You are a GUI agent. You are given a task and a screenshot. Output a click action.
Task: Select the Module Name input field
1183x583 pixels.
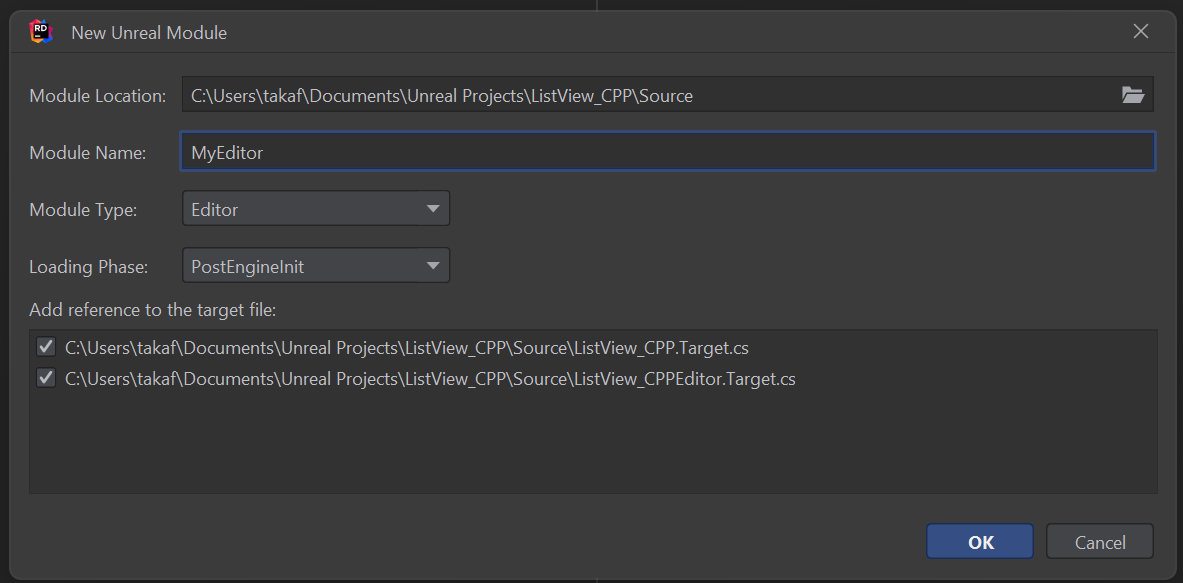click(x=500, y=151)
